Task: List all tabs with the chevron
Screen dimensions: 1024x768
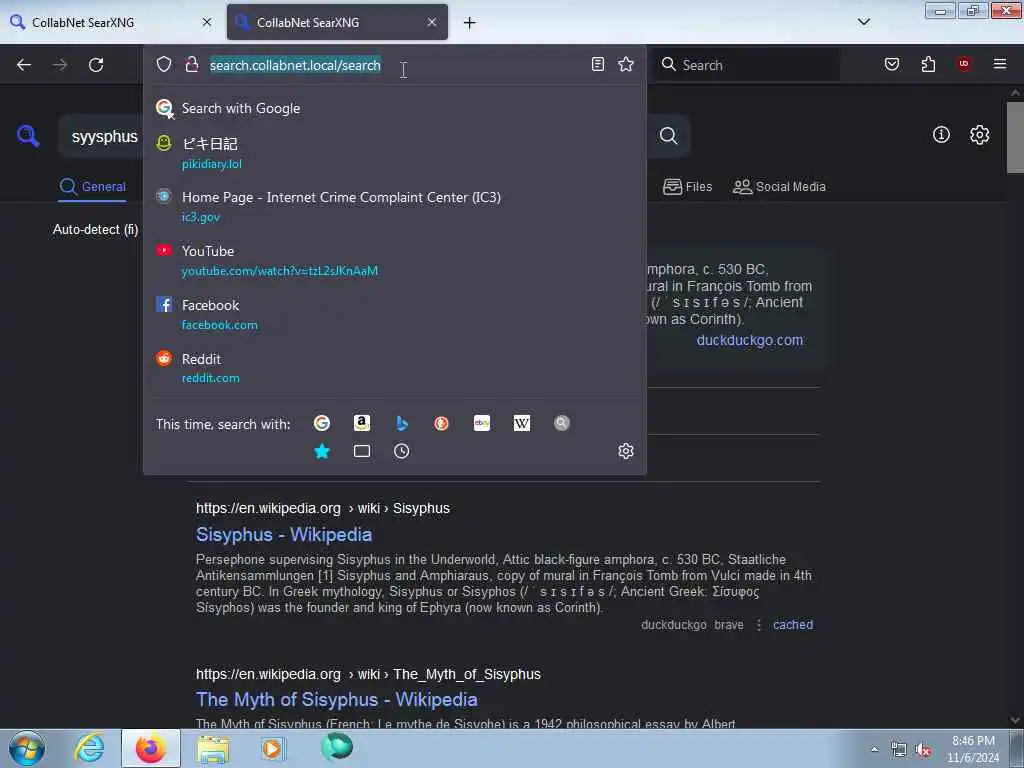Action: coord(863,22)
